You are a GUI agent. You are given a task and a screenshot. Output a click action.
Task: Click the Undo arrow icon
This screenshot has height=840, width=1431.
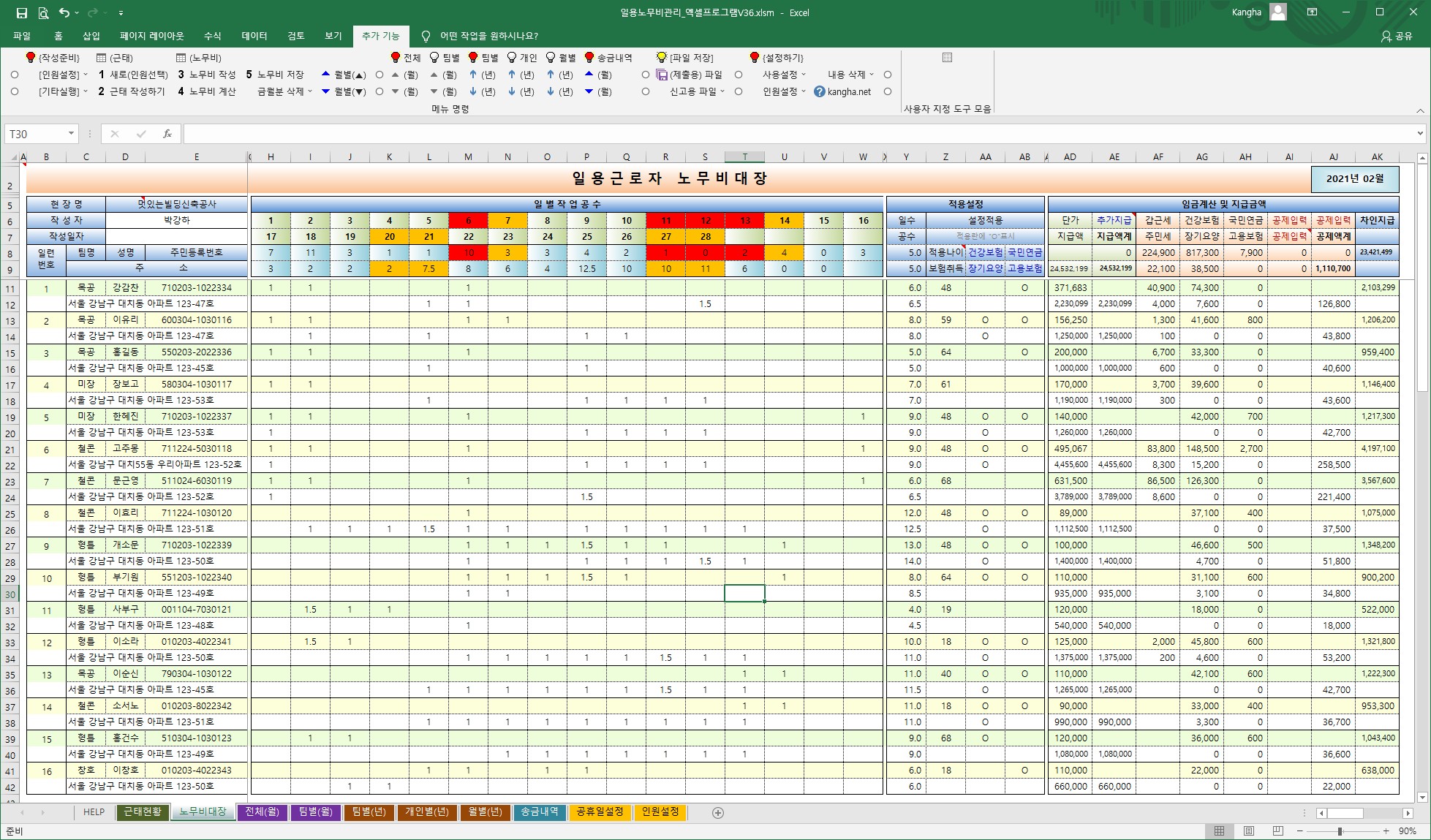(x=64, y=12)
